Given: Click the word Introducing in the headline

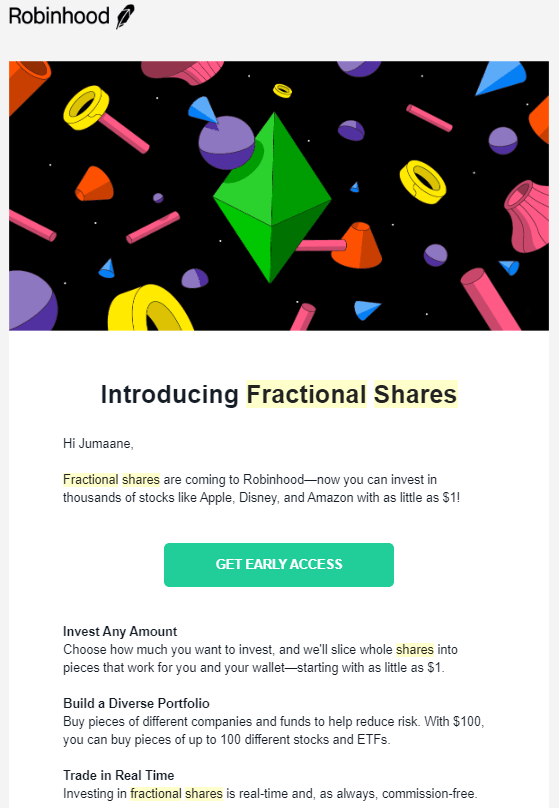Looking at the screenshot, I should [x=170, y=396].
